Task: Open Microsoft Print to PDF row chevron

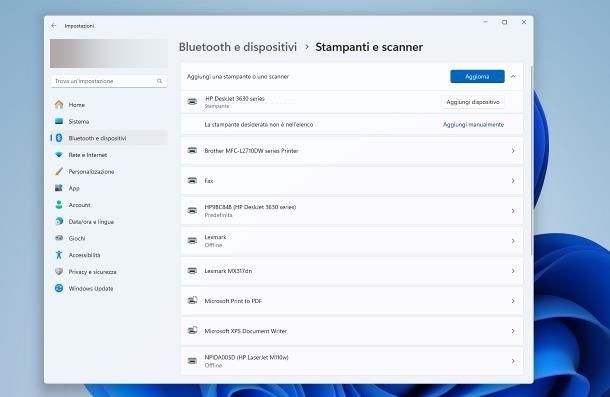Action: tap(513, 301)
